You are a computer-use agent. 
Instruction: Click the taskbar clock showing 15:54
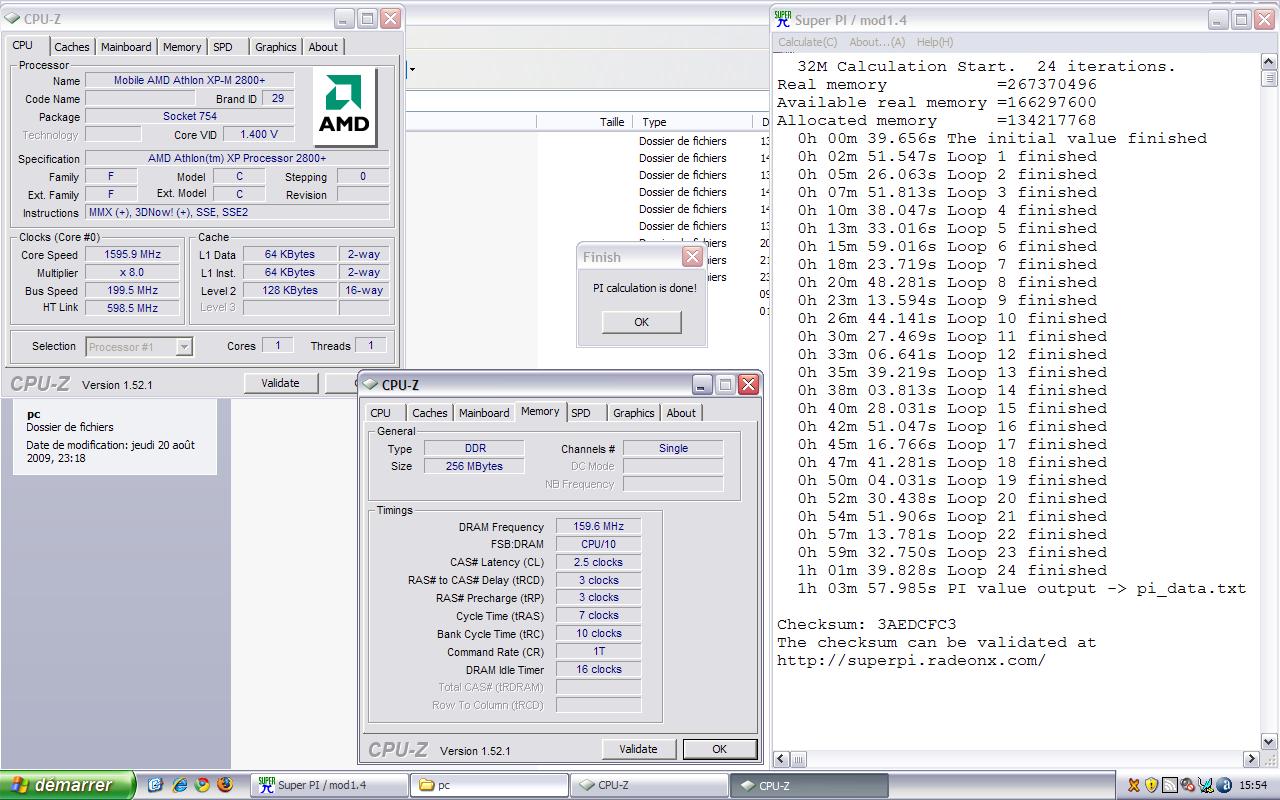click(1253, 785)
